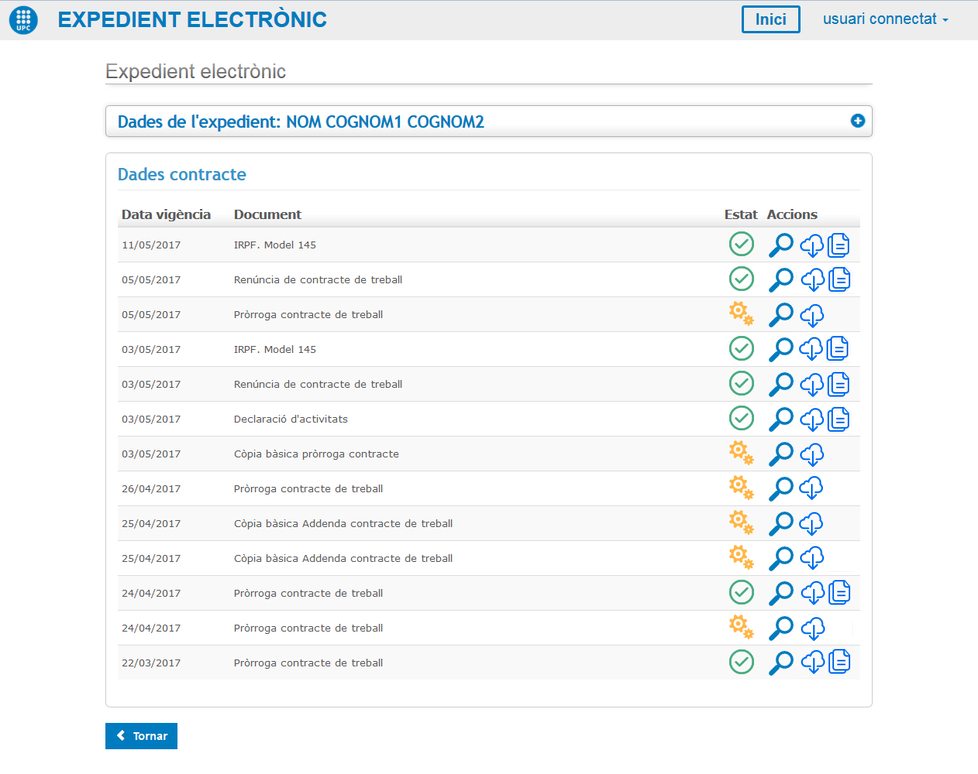The image size is (978, 774).
Task: Click the magnifier for Còpia bàsica pròrroga contracte
Action: pos(781,454)
